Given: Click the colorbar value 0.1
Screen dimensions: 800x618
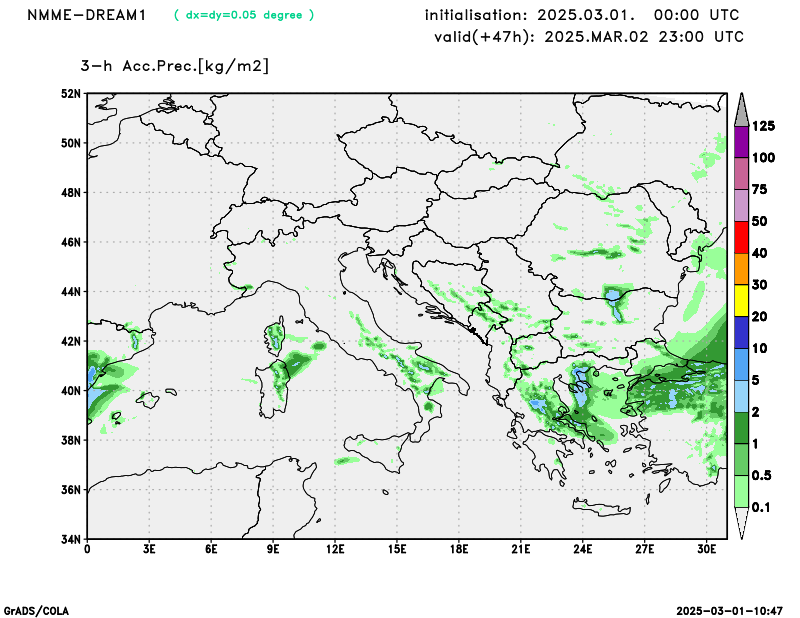Looking at the screenshot, I should (761, 507).
